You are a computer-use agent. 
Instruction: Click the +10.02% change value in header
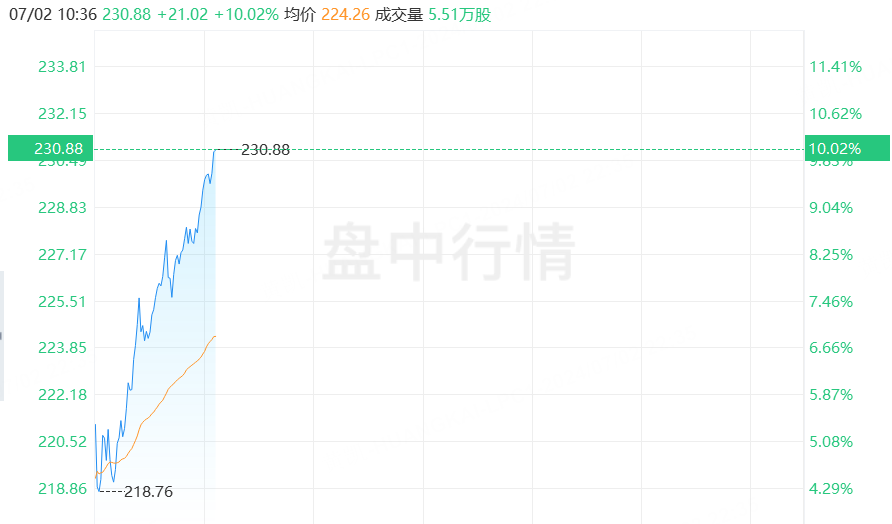(x=246, y=14)
